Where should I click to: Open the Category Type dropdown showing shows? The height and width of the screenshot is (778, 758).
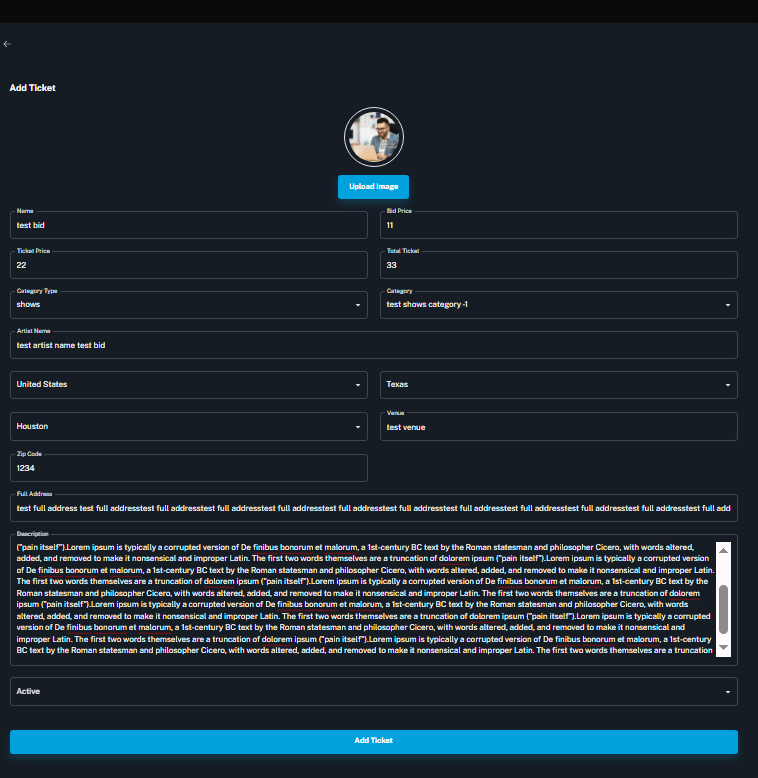189,305
